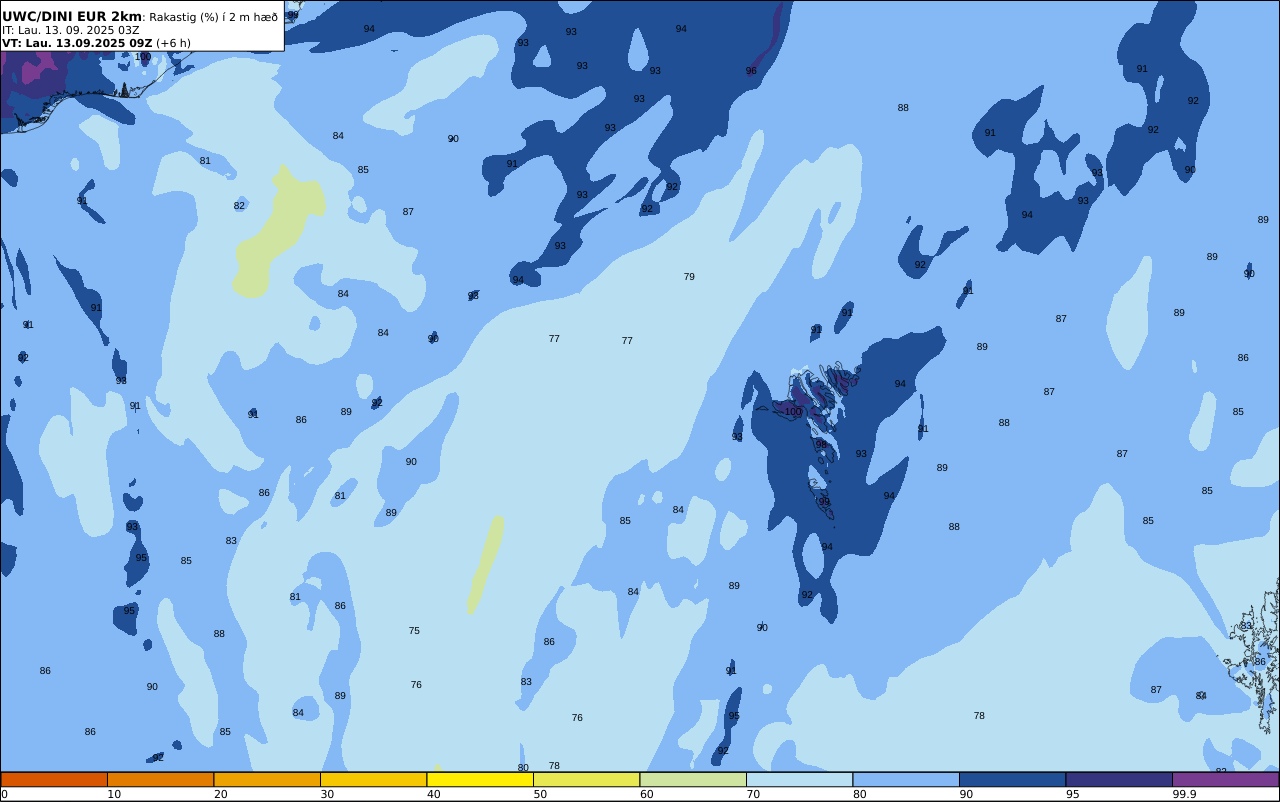This screenshot has width=1280, height=802.
Task: Click the "(+6 h)" forecast offset text
Action: (x=173, y=43)
